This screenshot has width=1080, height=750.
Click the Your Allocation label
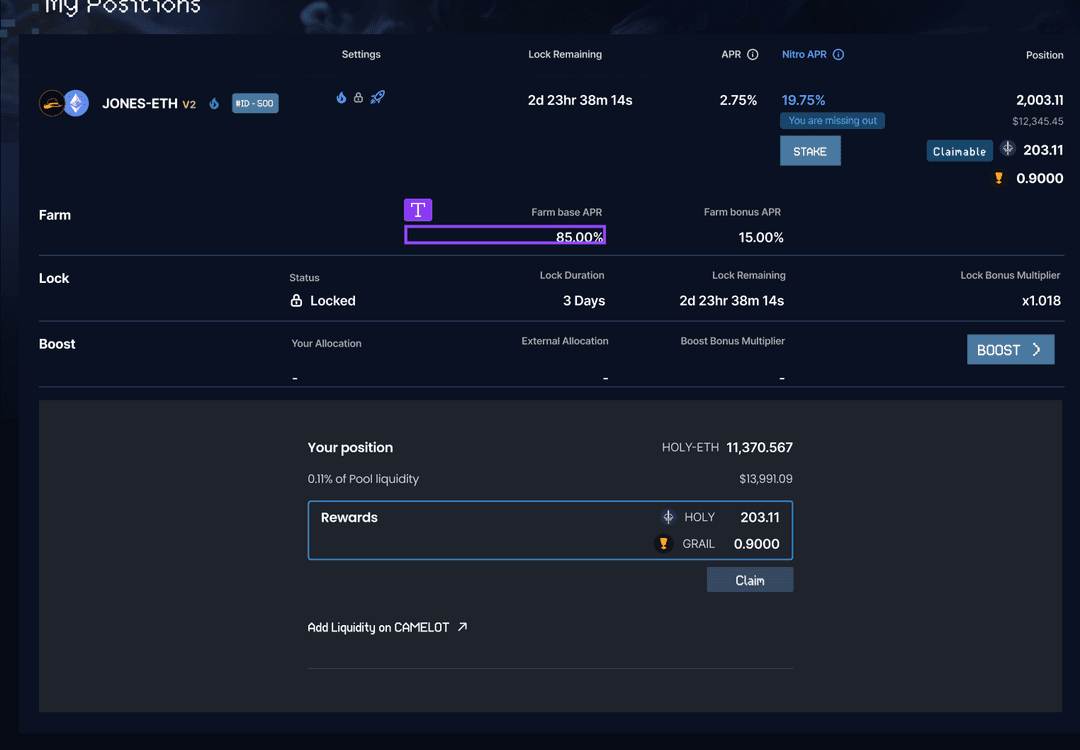click(x=326, y=343)
